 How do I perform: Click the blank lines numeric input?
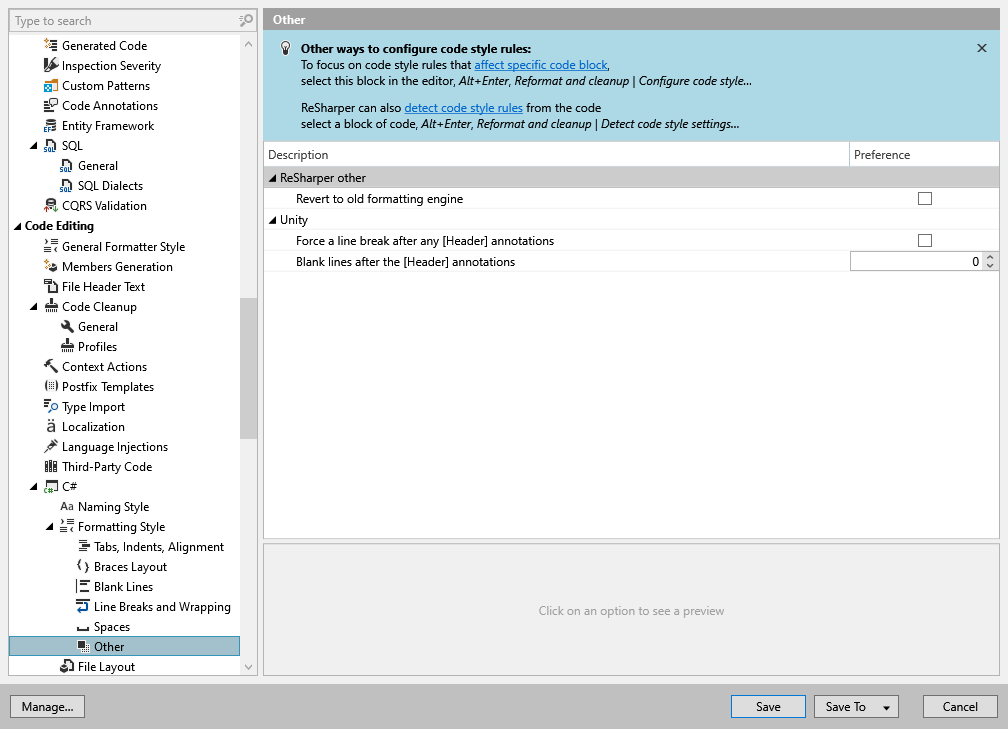click(916, 262)
